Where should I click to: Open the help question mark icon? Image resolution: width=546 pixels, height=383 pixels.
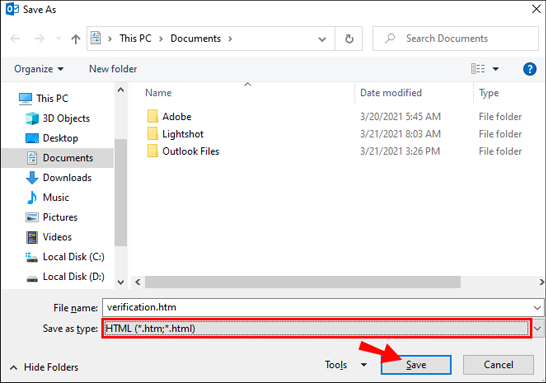[x=529, y=69]
